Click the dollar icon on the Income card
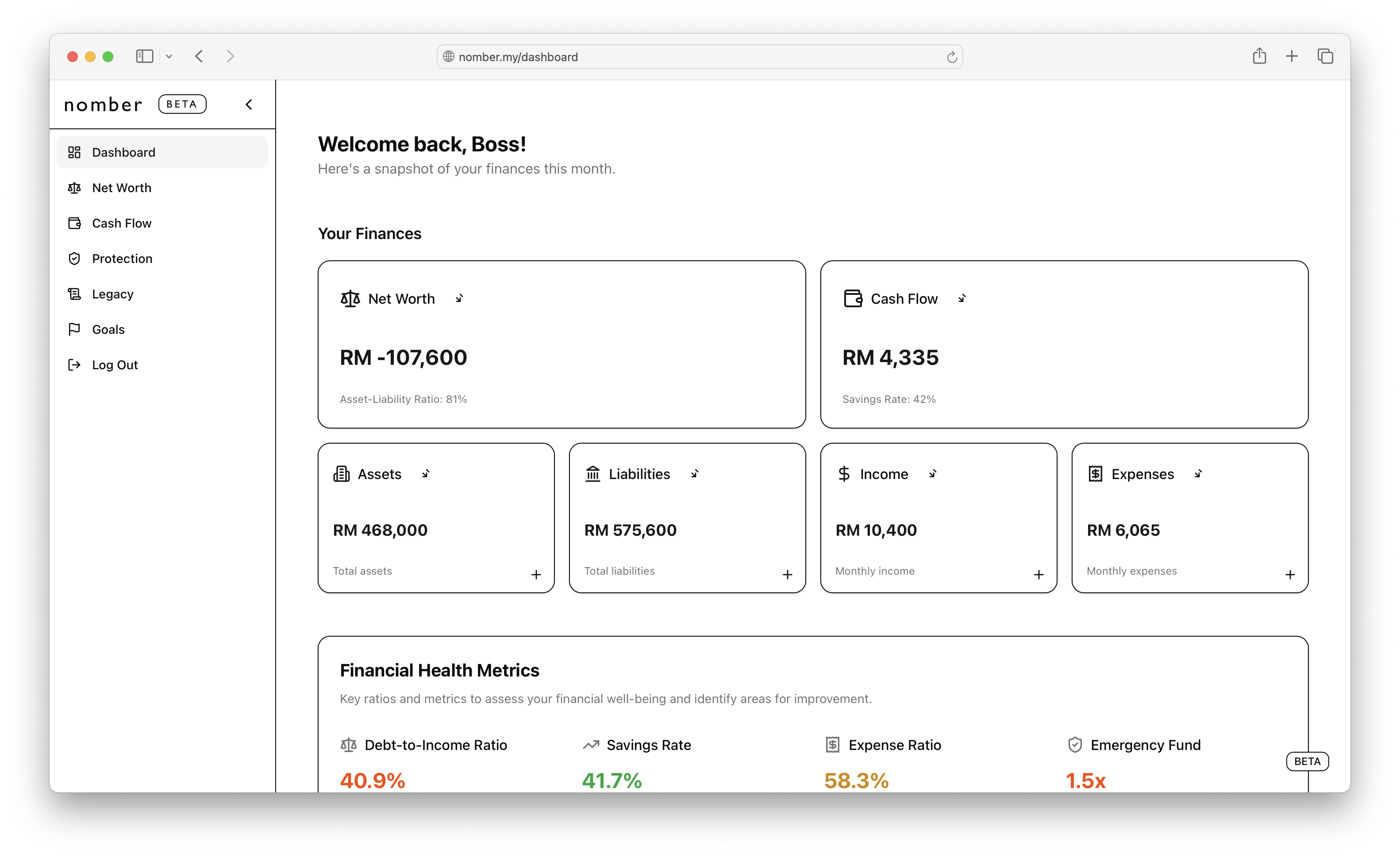Viewport: 1400px width, 858px height. 844,473
